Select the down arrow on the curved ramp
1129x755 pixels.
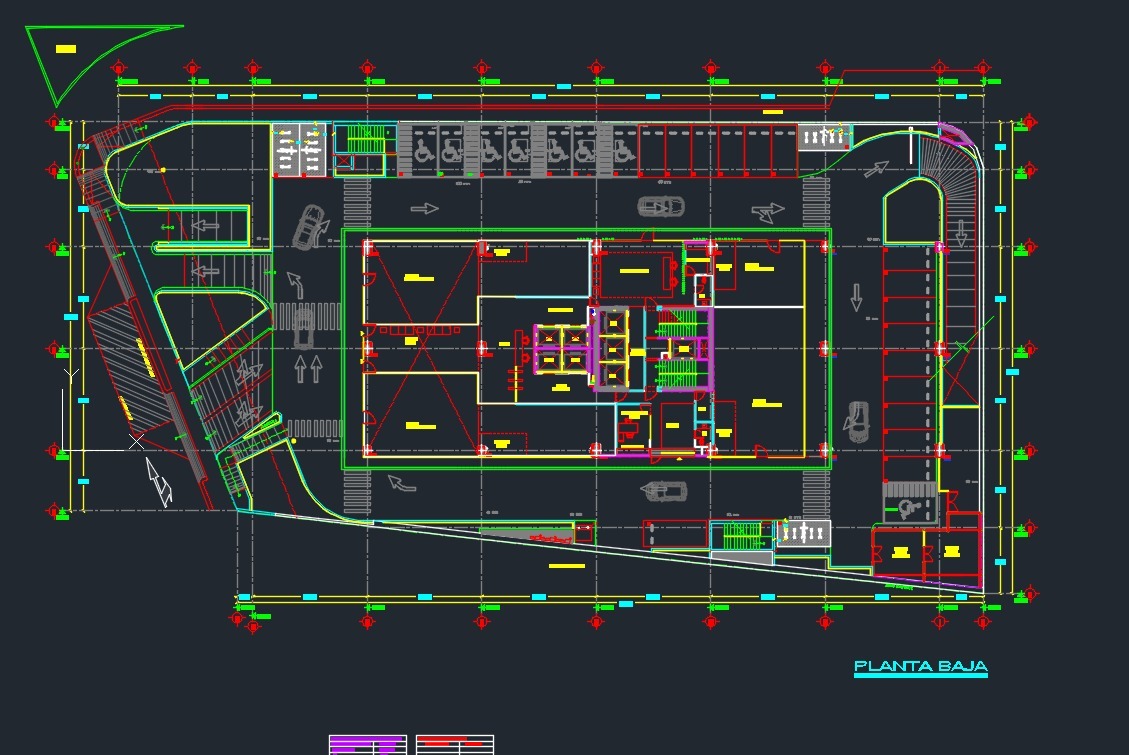961,232
